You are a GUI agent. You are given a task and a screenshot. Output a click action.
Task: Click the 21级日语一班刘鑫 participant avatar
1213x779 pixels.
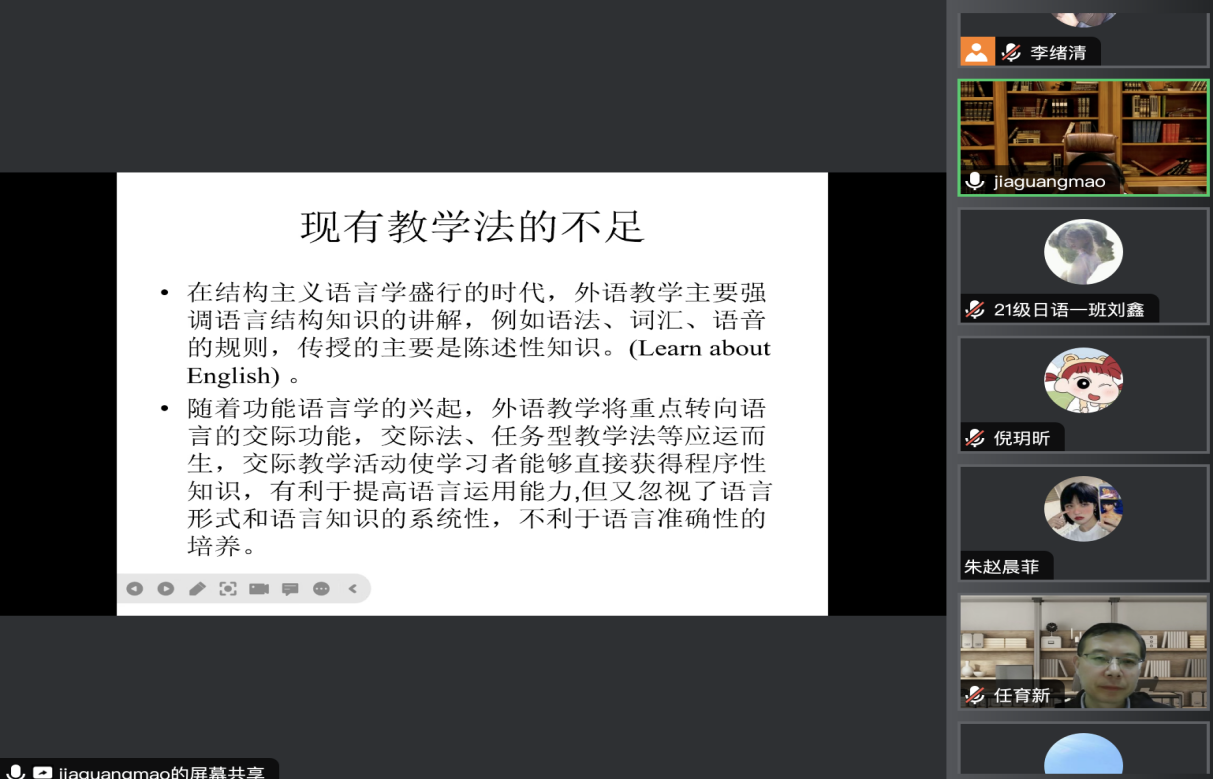(x=1083, y=252)
